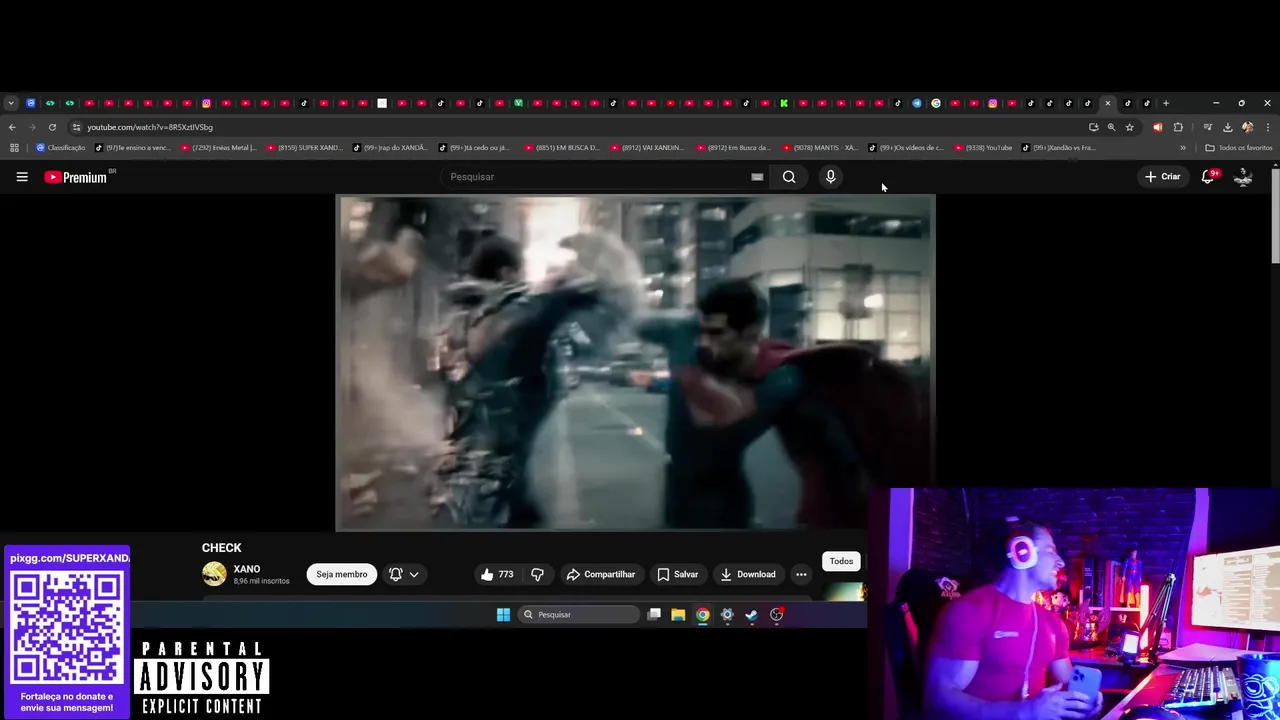Click the Salvar save button
Screen dimensions: 1280x720
pyautogui.click(x=678, y=574)
